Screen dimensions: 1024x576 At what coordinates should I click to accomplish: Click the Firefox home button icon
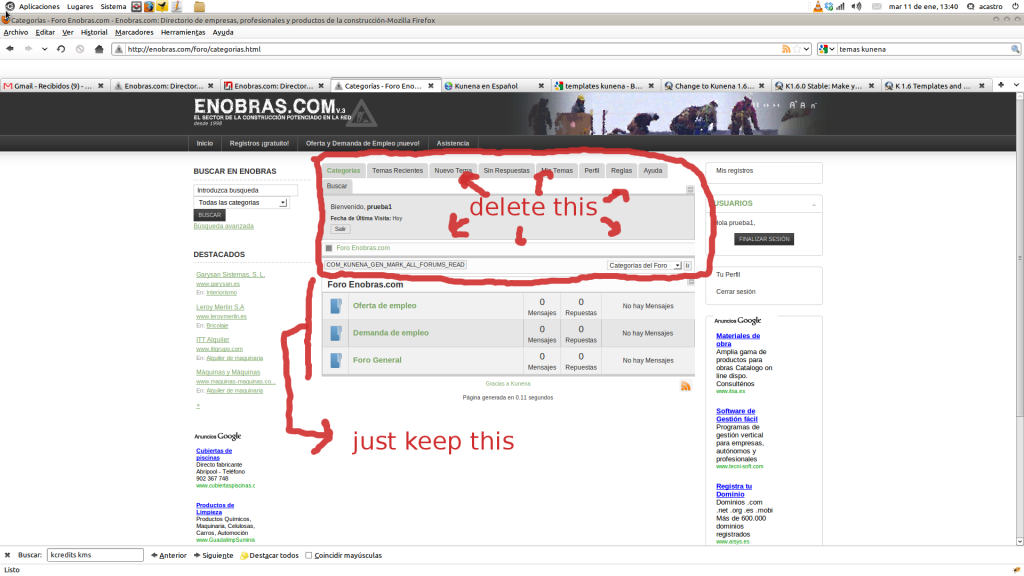pyautogui.click(x=97, y=49)
